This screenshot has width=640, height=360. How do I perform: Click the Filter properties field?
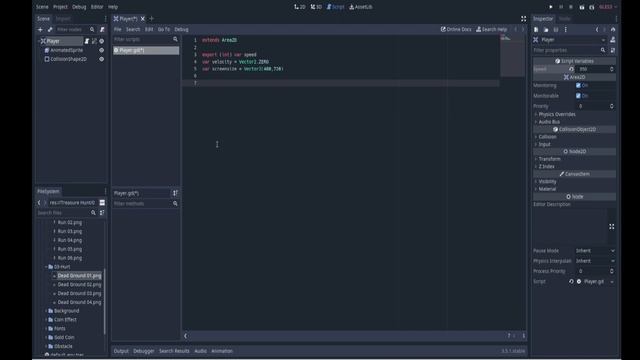pyautogui.click(x=569, y=50)
